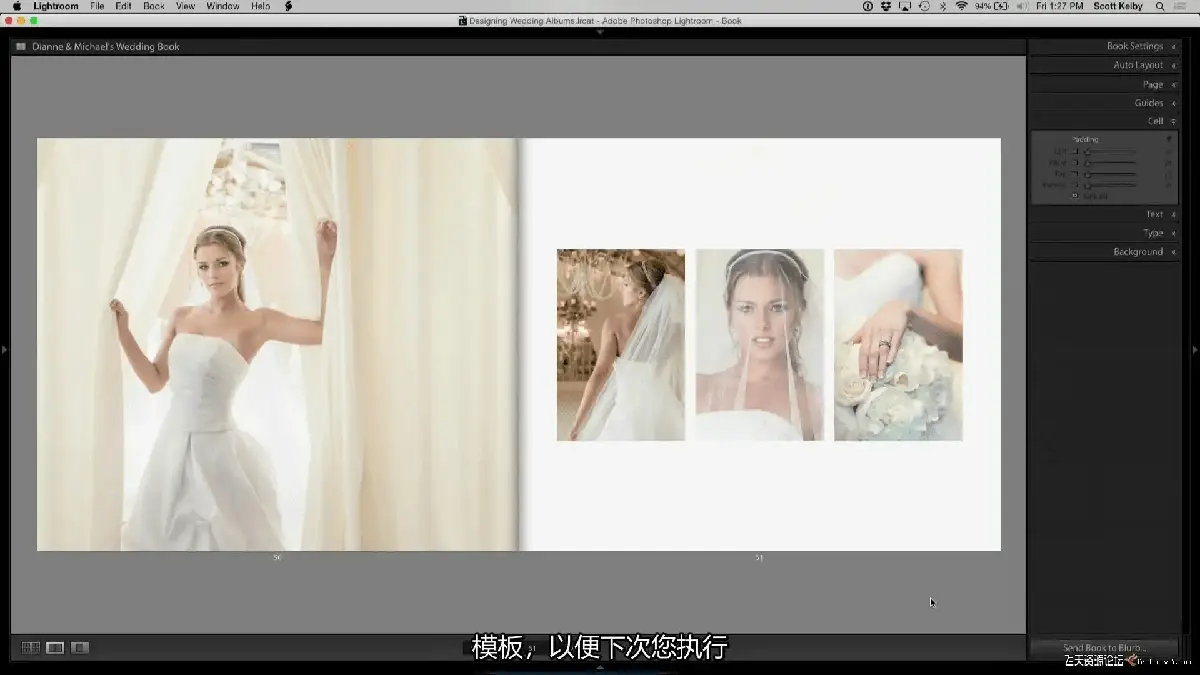The image size is (1200, 675).
Task: Open the AirPlay display icon
Action: 905,6
